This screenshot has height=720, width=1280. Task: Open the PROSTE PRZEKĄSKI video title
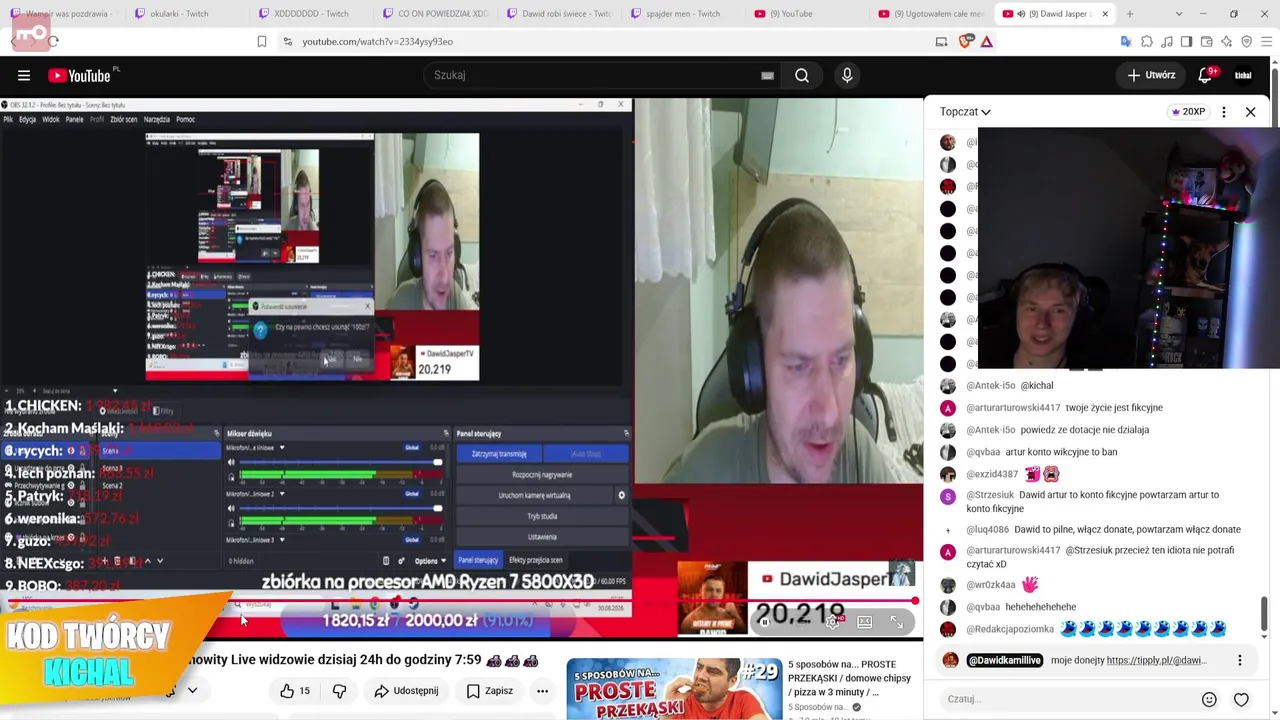click(x=849, y=678)
